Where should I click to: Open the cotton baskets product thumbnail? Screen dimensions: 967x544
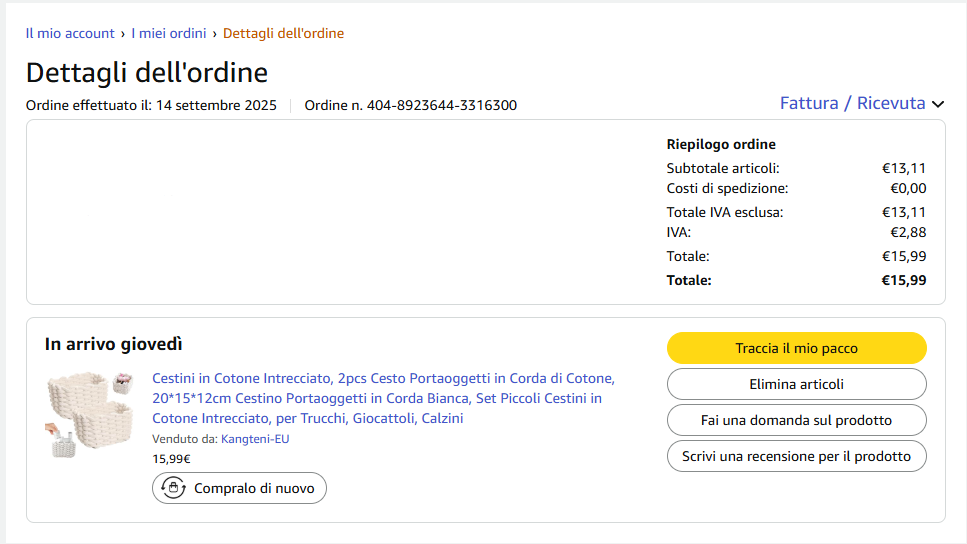(x=91, y=410)
